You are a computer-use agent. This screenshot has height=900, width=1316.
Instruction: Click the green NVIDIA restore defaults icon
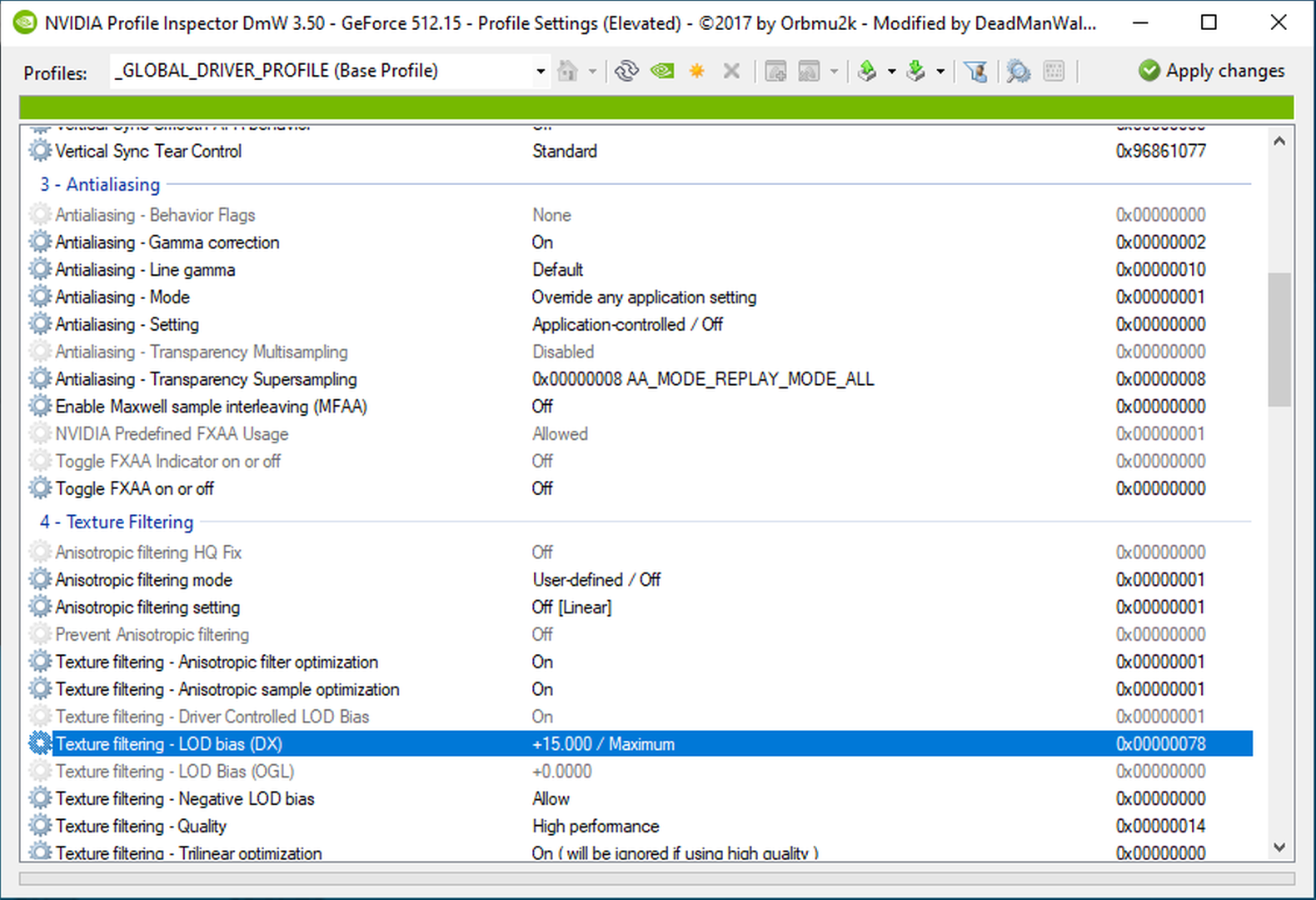(662, 71)
